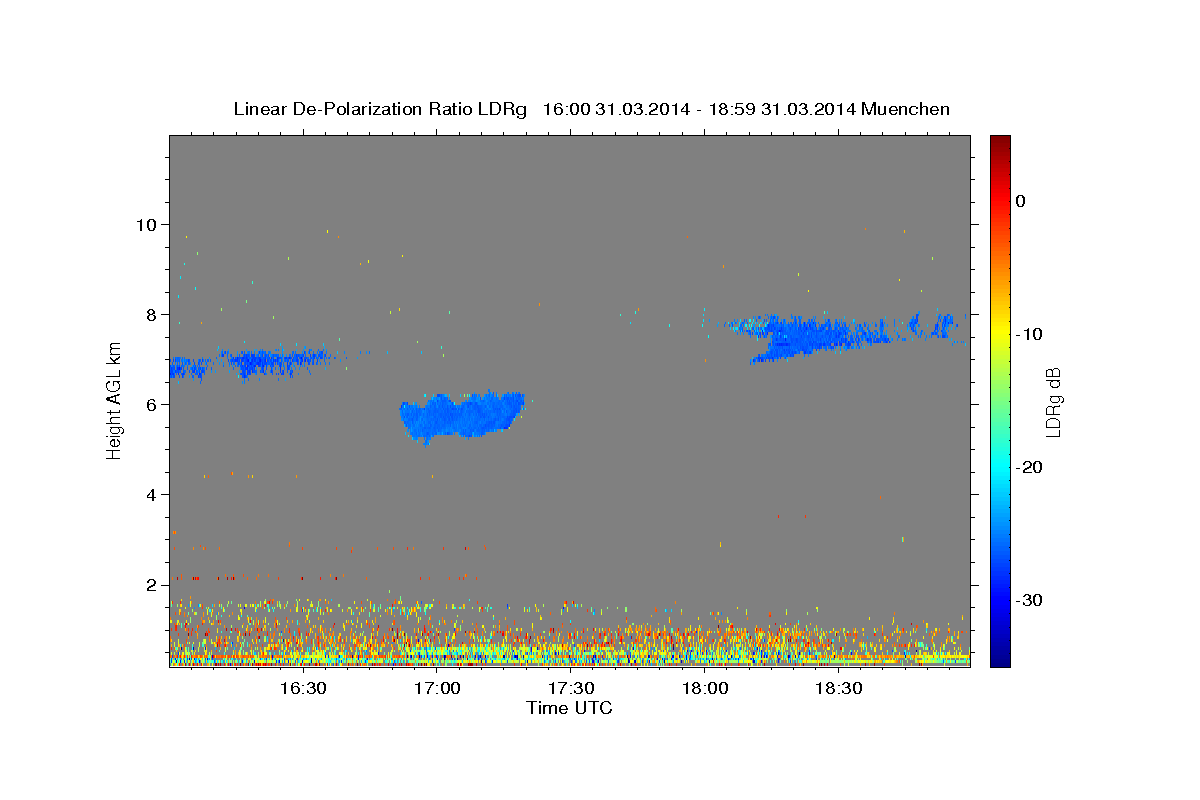Click the blue cloud blob near 6 km at 17:00
Image resolution: width=1200 pixels, height=800 pixels.
click(462, 415)
